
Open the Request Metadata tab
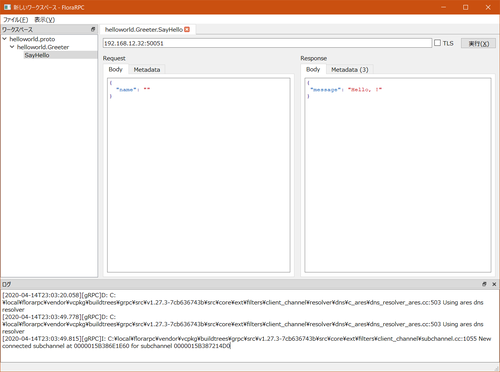pyautogui.click(x=147, y=70)
